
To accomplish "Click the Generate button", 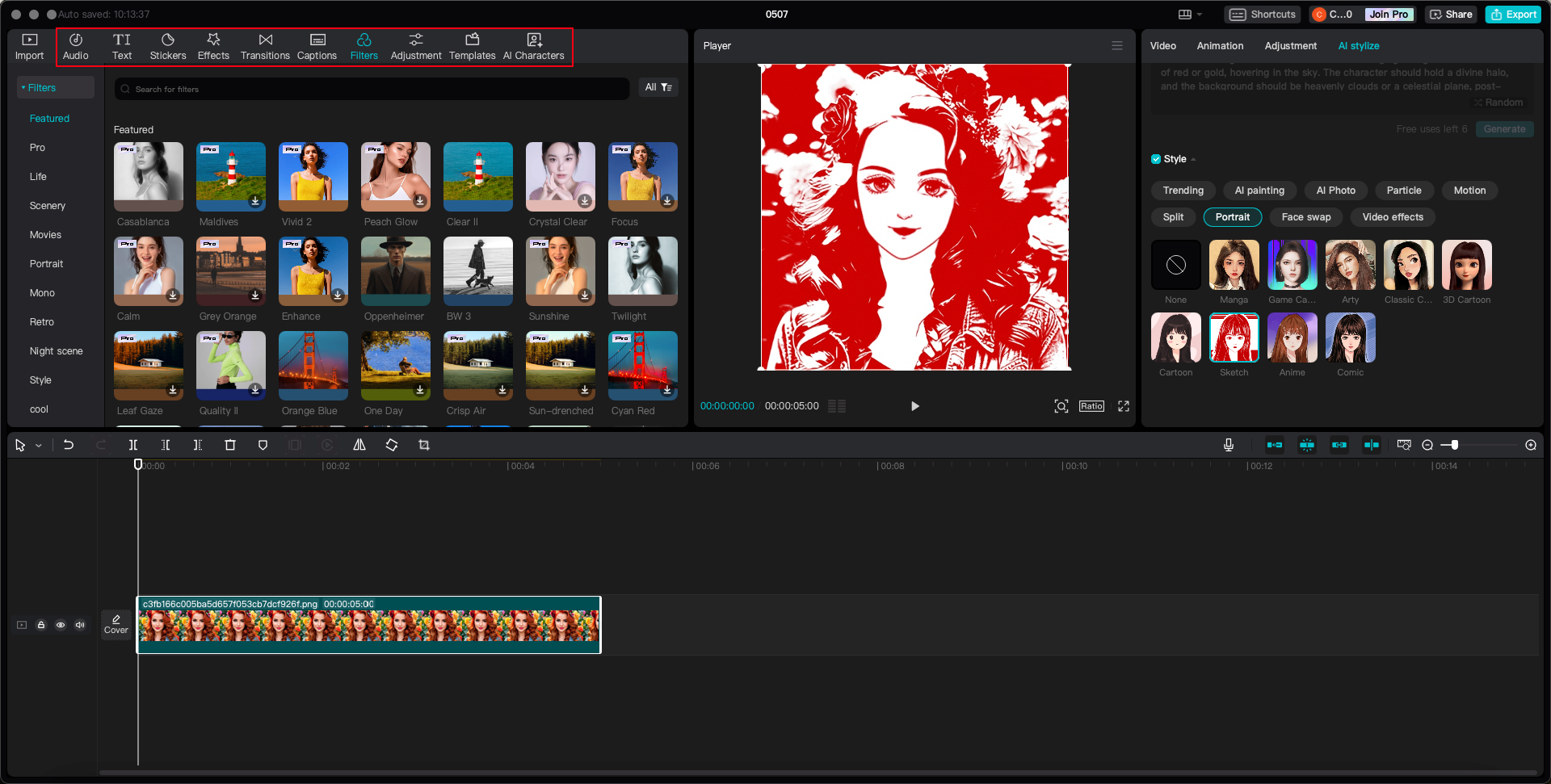I will click(x=1503, y=129).
